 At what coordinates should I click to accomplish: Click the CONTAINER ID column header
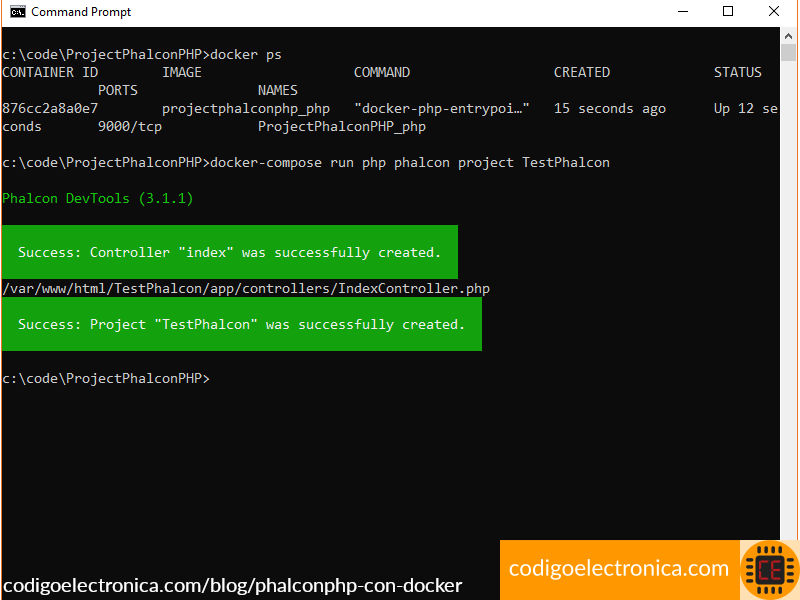(50, 72)
